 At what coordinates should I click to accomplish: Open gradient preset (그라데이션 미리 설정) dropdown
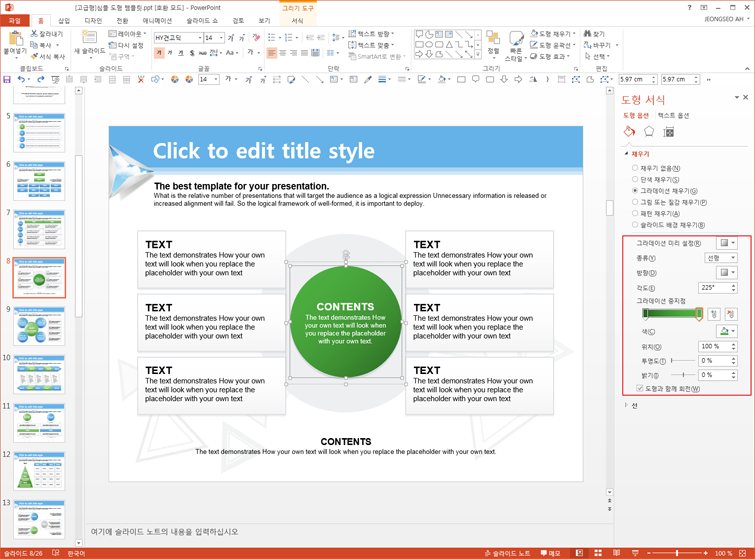pos(727,243)
